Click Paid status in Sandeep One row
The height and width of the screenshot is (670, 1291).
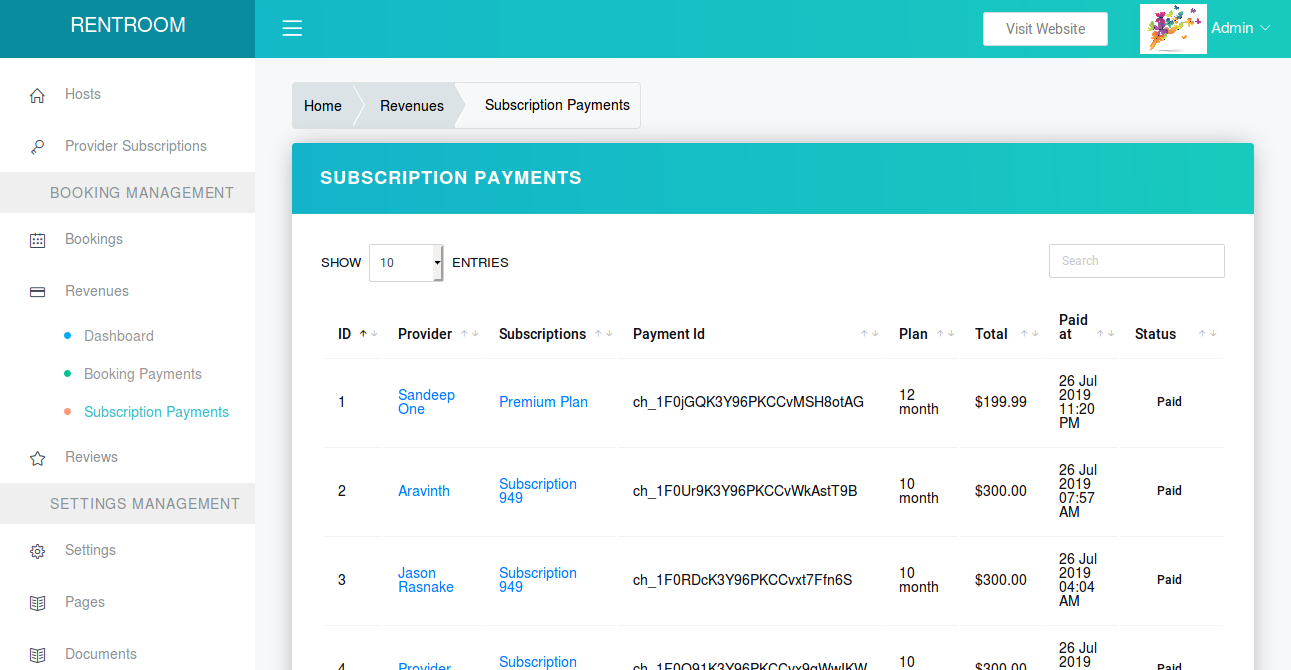(x=1169, y=402)
